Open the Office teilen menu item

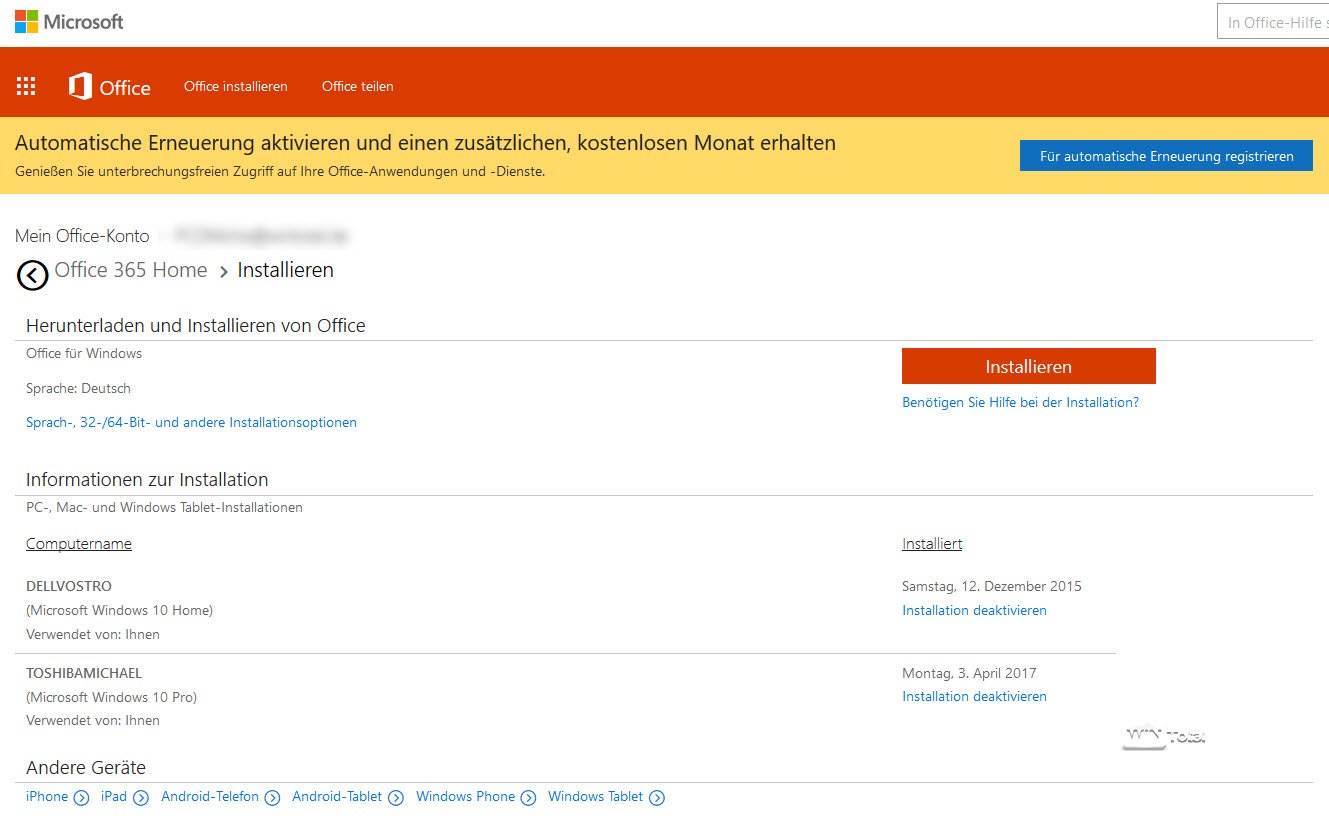click(358, 86)
